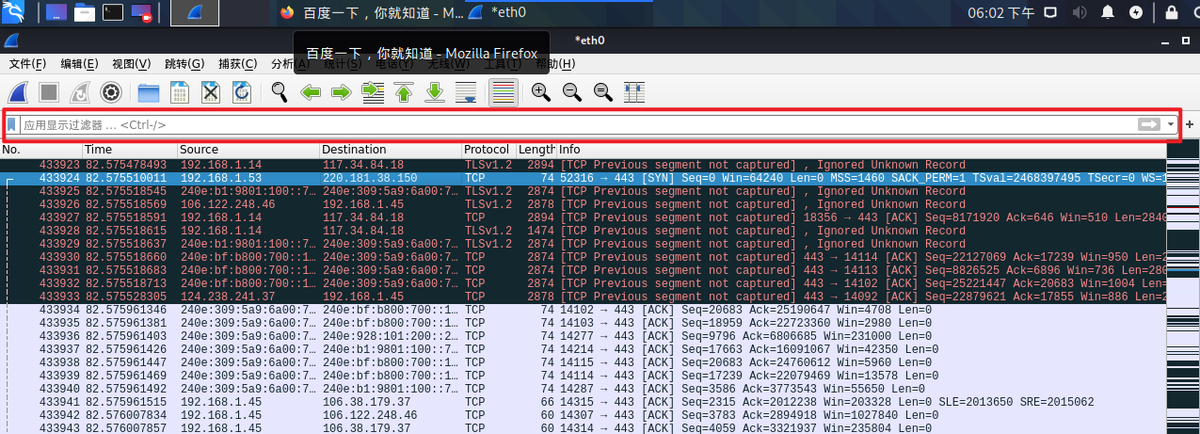
Task: Sort by the Protocol column header
Action: [x=486, y=149]
